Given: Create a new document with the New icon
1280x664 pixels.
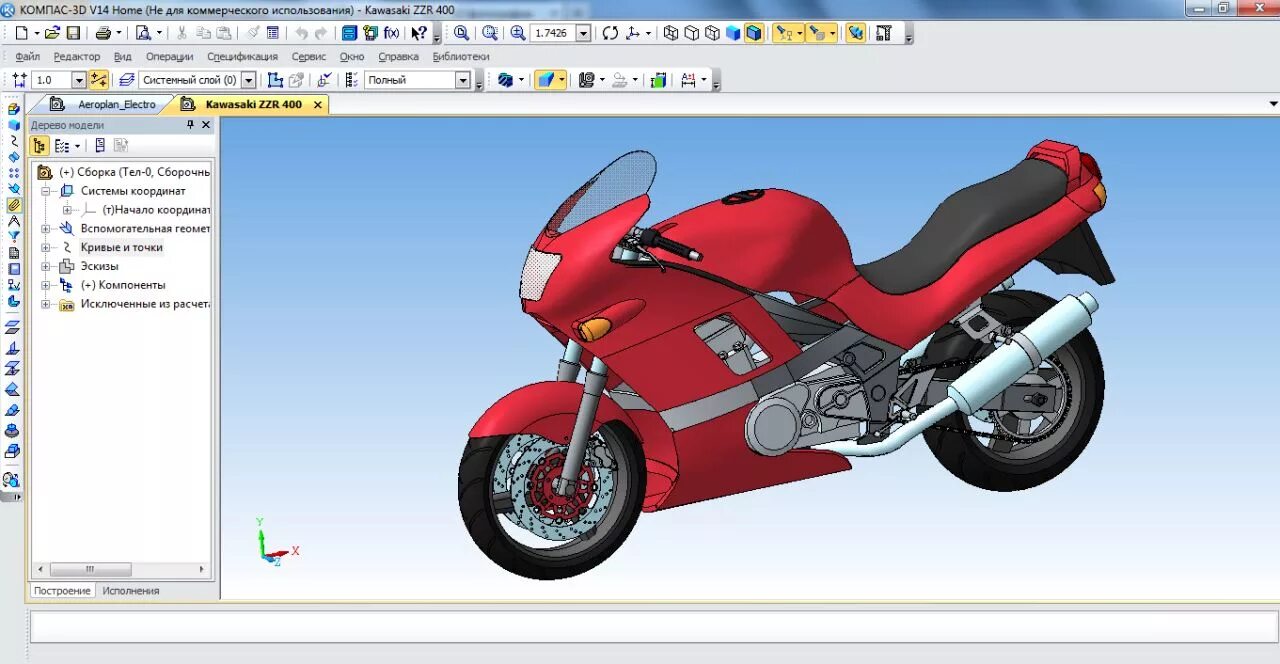Looking at the screenshot, I should point(20,33).
